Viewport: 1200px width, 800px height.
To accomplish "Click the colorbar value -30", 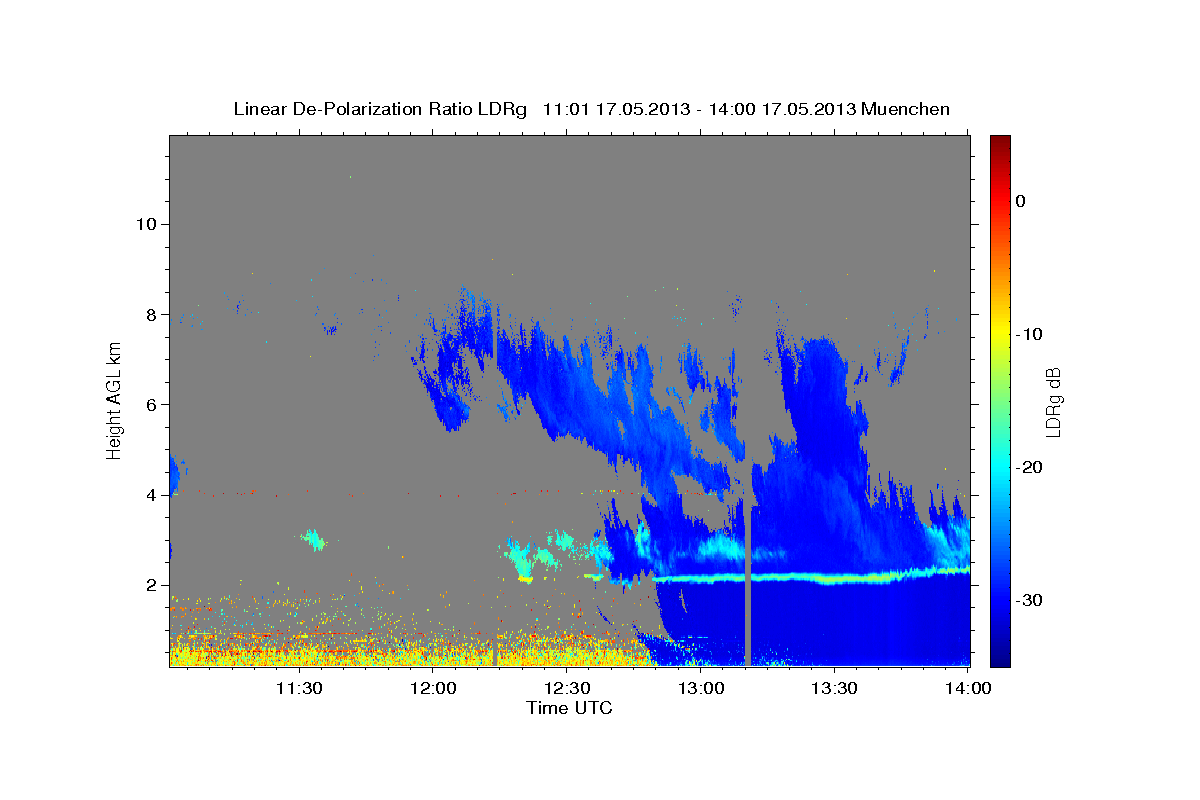I will pyautogui.click(x=1029, y=600).
